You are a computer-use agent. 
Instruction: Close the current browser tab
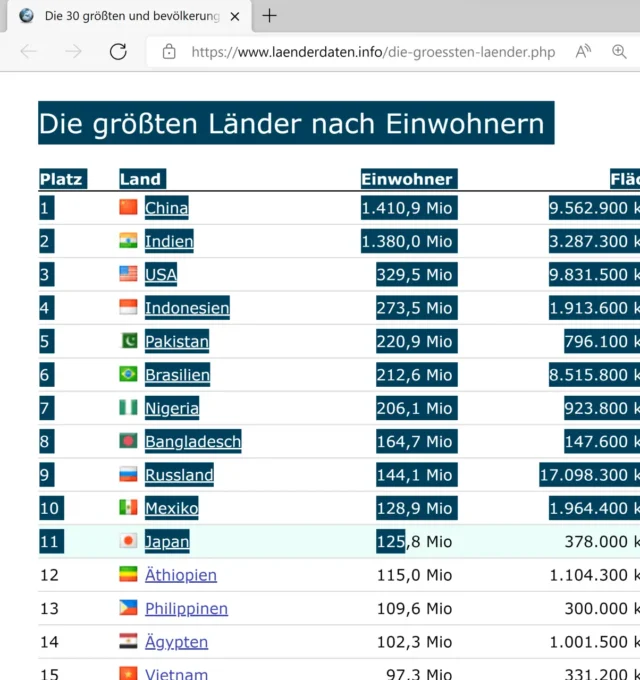234,17
